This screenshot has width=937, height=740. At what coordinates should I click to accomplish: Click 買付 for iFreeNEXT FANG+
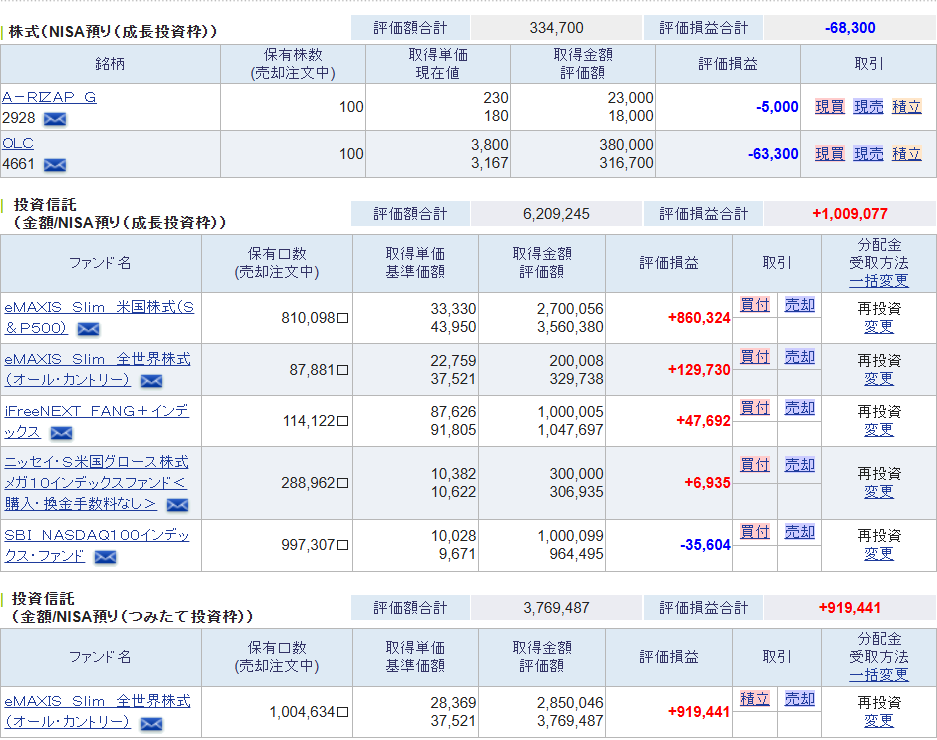[x=755, y=408]
